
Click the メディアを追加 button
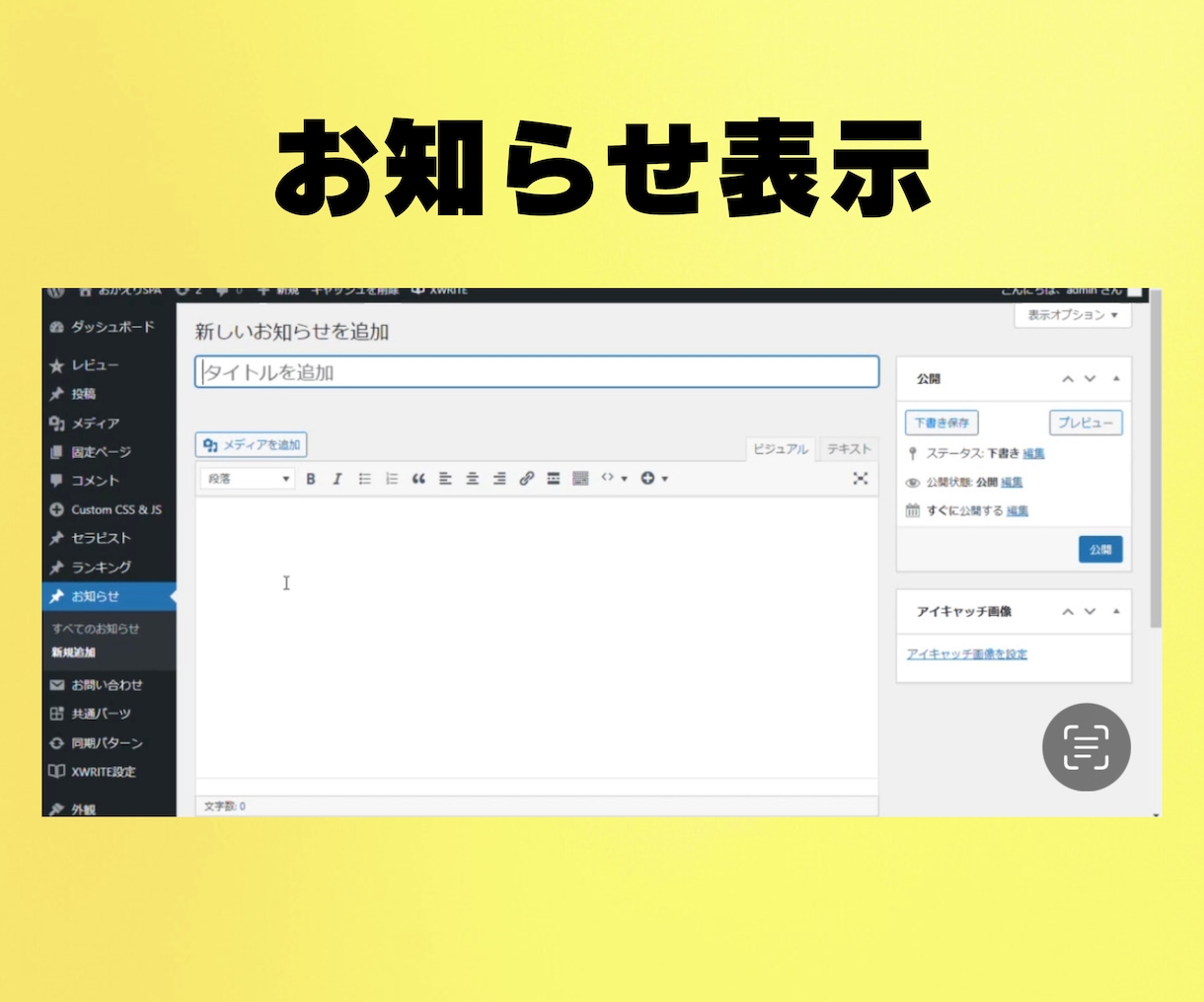click(x=252, y=445)
